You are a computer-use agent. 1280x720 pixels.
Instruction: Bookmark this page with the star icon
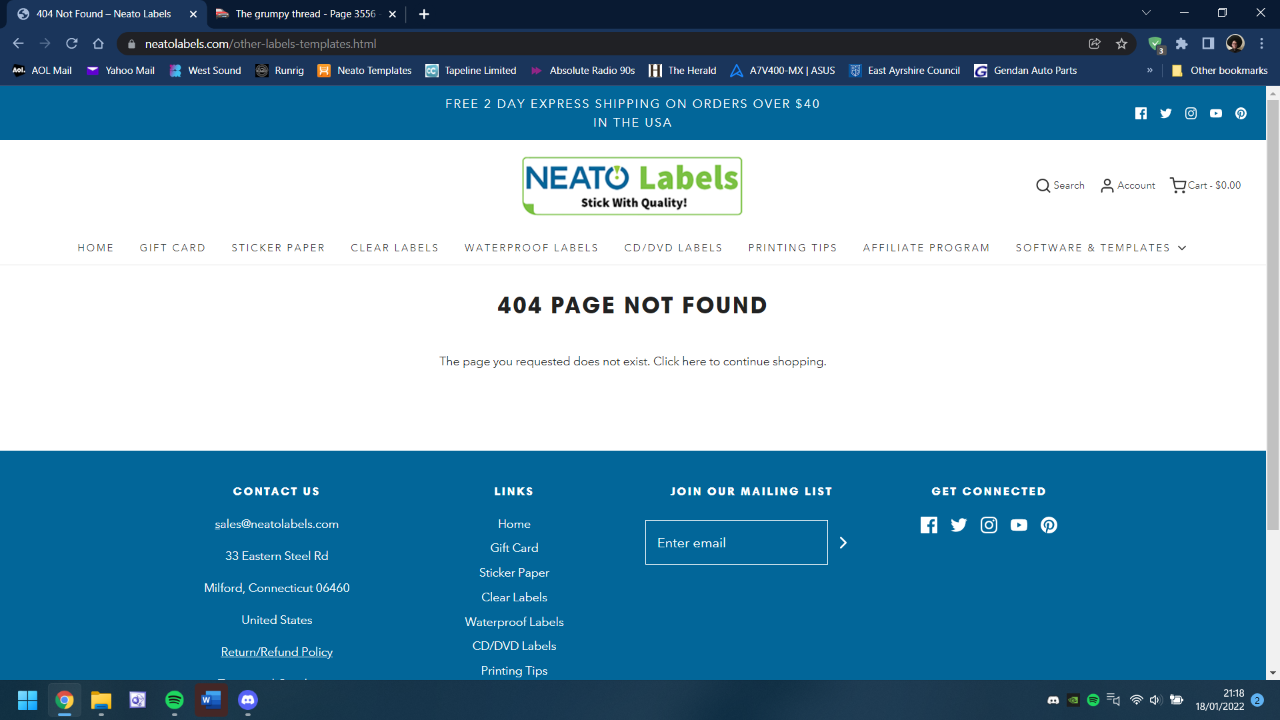click(x=1122, y=44)
